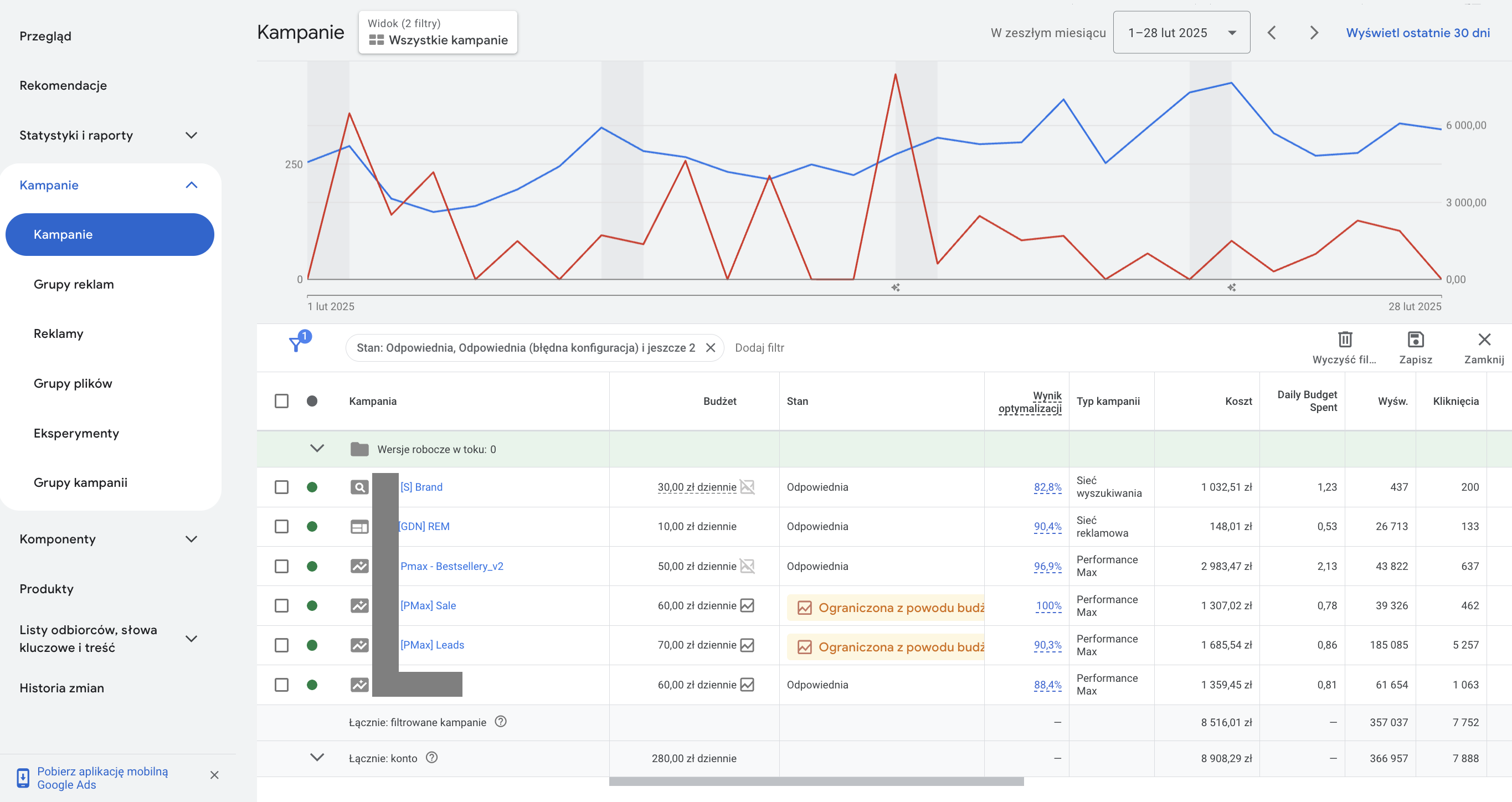Click the horizontal scrollbar under the table
1512x802 pixels.
coord(816,782)
